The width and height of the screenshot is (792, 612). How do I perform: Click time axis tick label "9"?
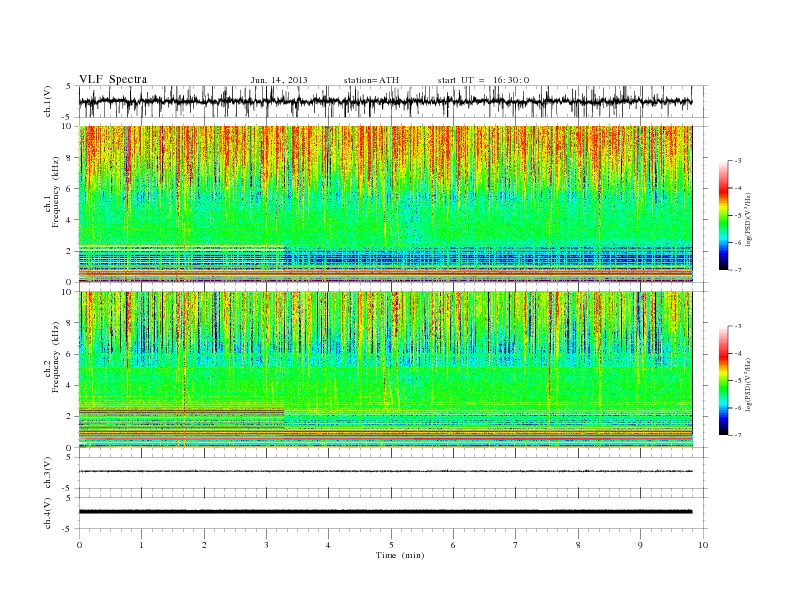point(640,545)
